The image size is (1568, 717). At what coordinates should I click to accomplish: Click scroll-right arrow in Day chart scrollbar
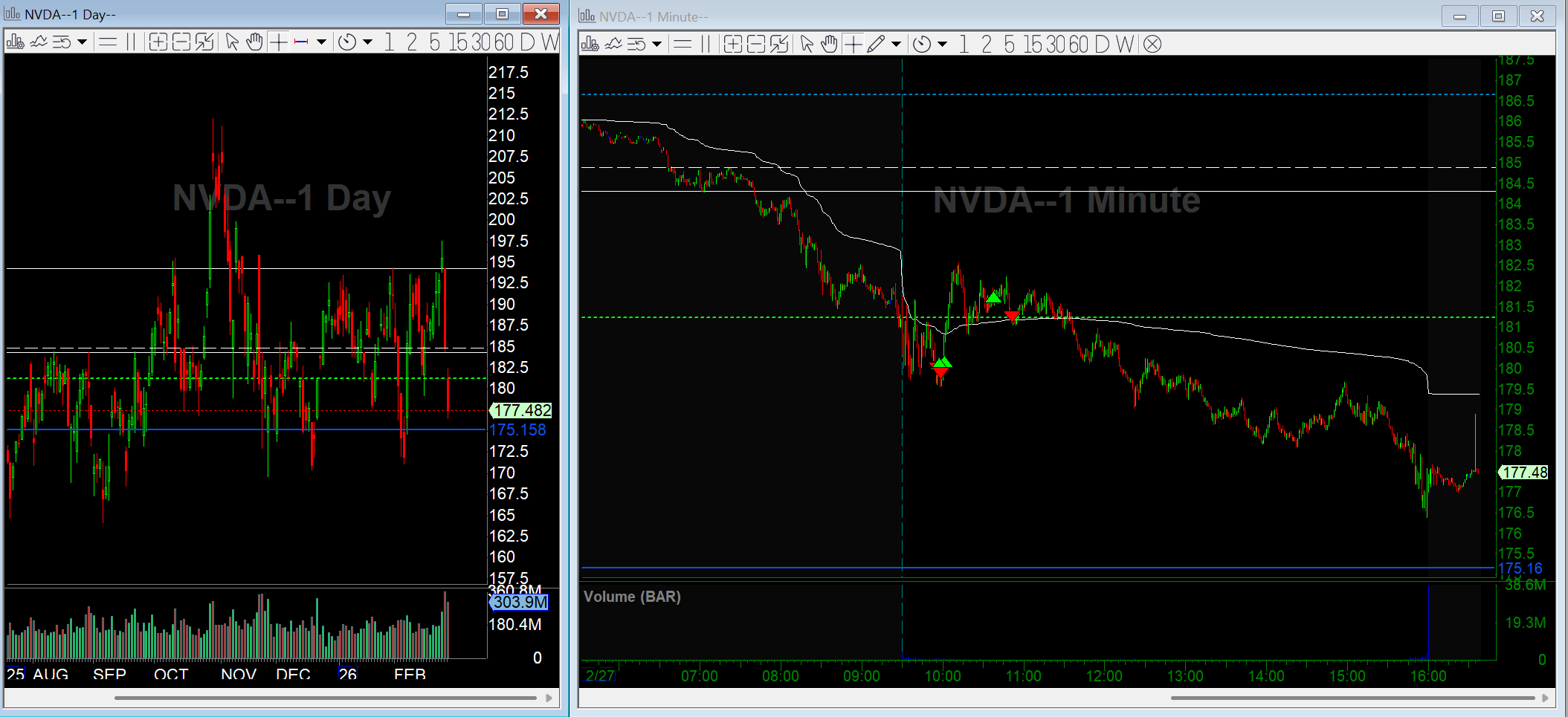pyautogui.click(x=549, y=698)
